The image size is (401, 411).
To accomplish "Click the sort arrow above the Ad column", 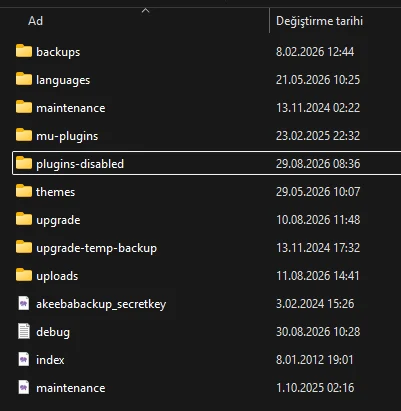I will [145, 11].
